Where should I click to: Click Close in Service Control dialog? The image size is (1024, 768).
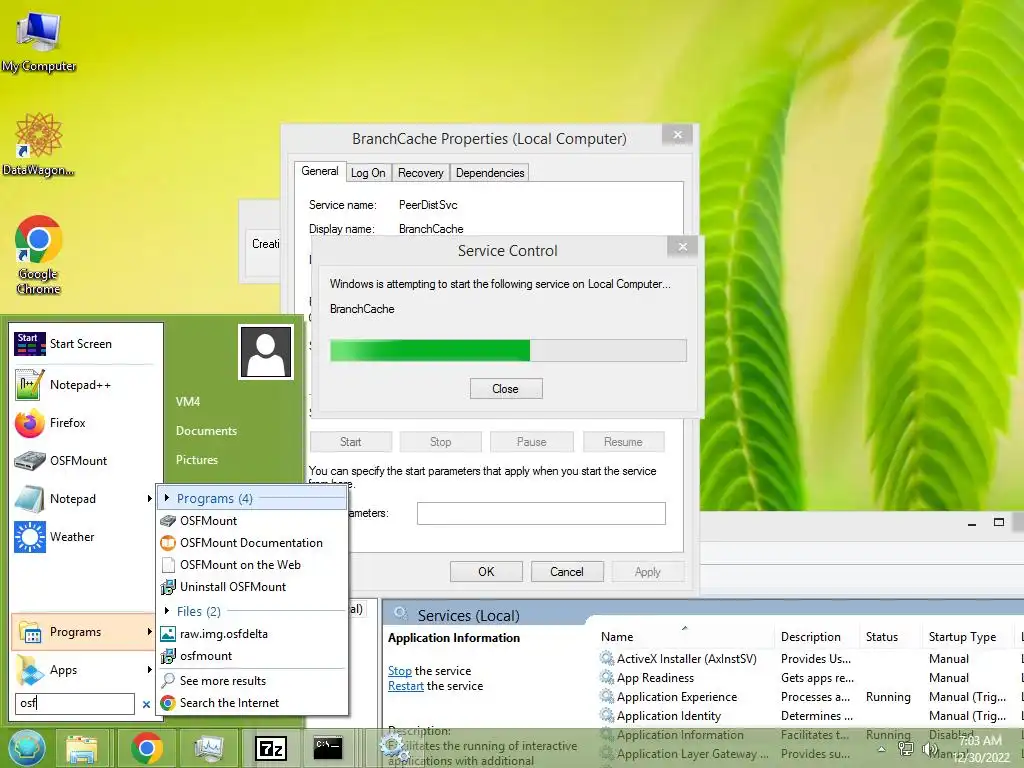coord(506,389)
